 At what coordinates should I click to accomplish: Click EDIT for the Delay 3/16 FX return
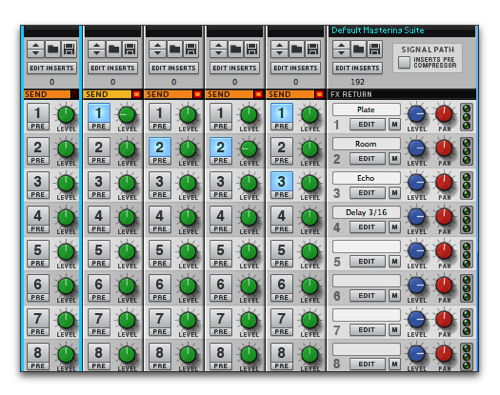tap(367, 227)
